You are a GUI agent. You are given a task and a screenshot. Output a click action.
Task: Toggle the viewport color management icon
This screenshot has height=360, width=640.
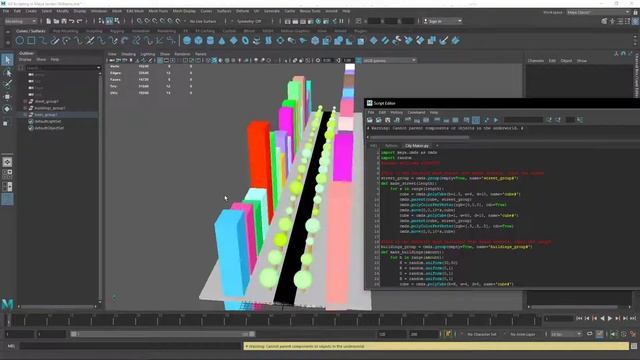coord(358,60)
